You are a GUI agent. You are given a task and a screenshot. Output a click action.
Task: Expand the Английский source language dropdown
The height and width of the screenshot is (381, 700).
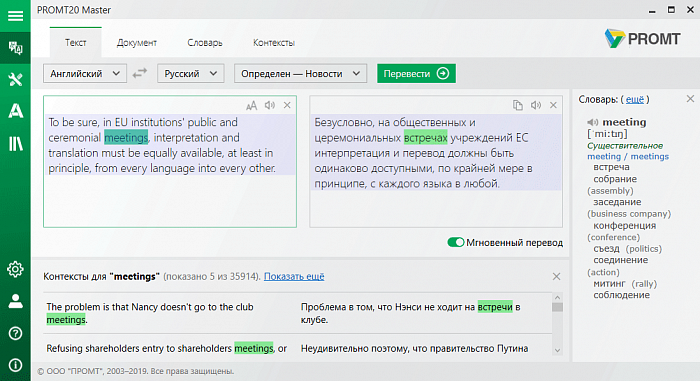tap(85, 74)
